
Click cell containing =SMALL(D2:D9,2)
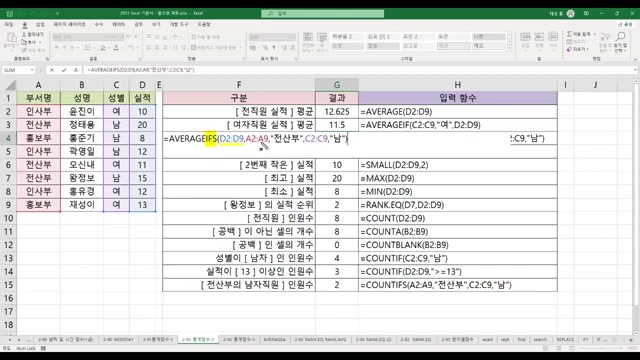(458, 165)
